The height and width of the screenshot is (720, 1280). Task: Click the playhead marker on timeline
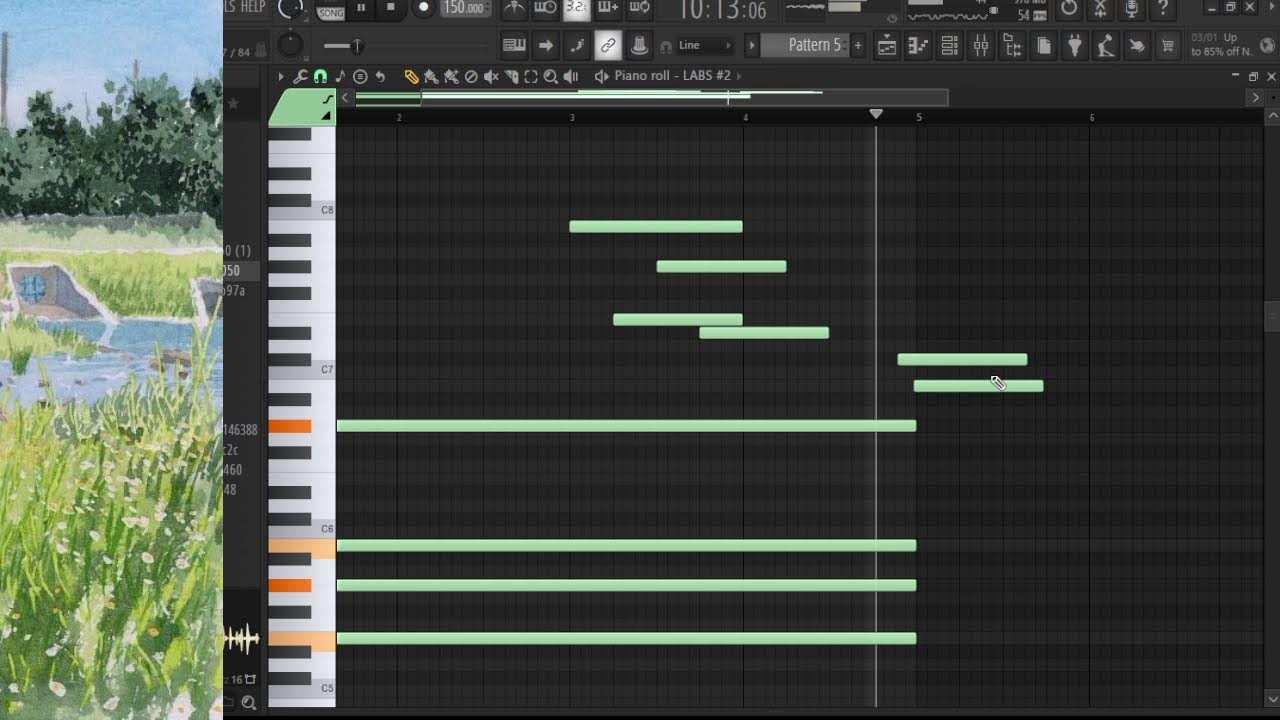876,115
